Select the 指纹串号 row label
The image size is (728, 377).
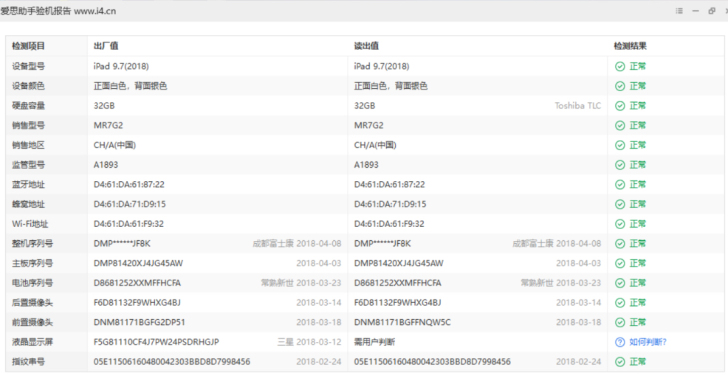pos(28,362)
